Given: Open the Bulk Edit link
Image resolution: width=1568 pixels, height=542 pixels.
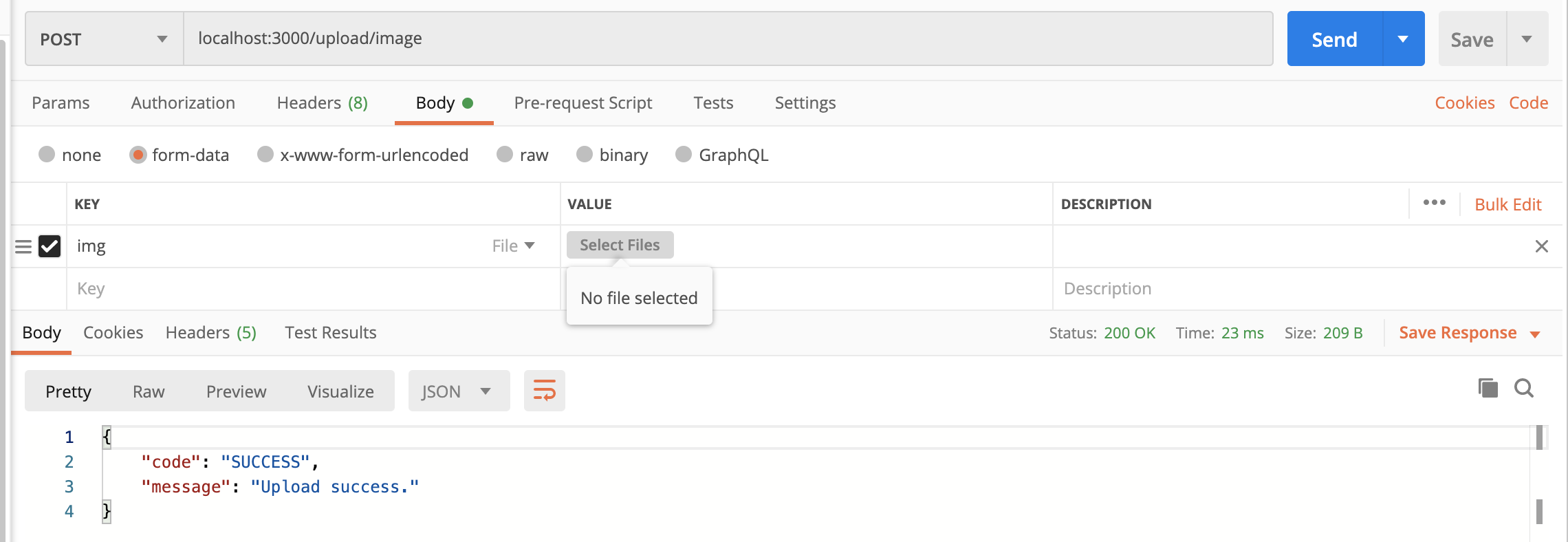Looking at the screenshot, I should click(1507, 204).
